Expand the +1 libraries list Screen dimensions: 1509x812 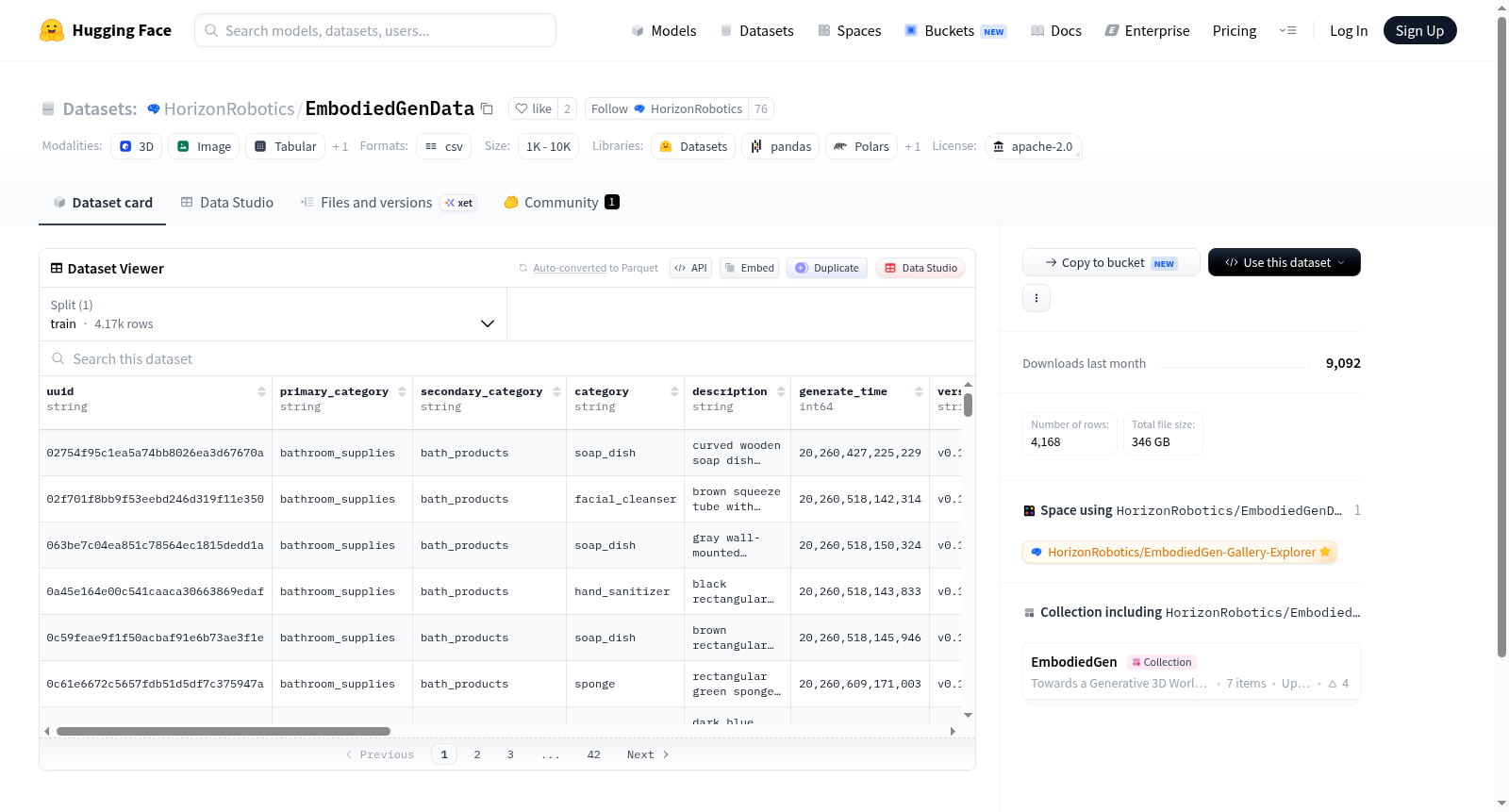913,146
